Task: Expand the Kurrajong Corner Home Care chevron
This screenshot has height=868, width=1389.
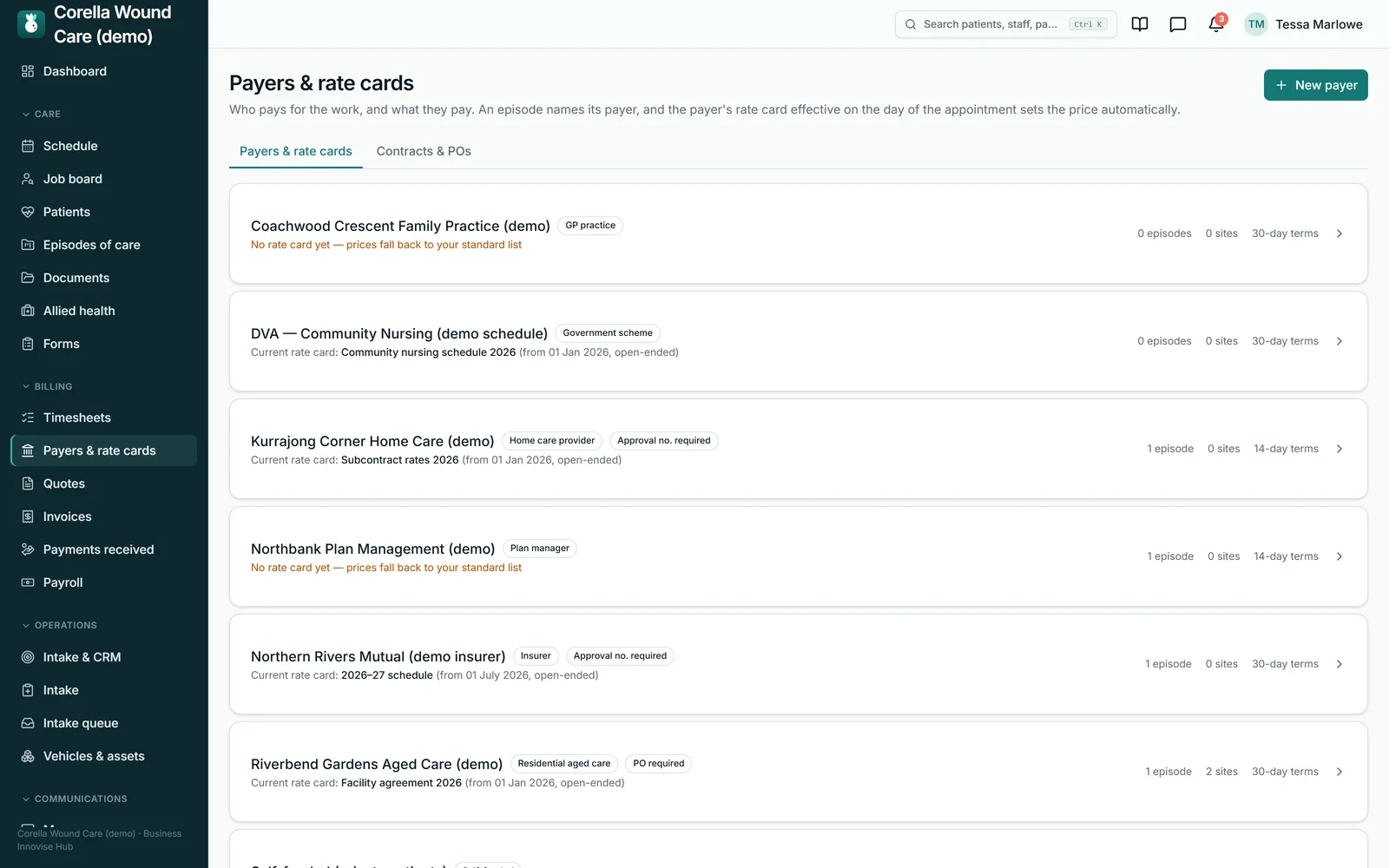Action: [1340, 449]
